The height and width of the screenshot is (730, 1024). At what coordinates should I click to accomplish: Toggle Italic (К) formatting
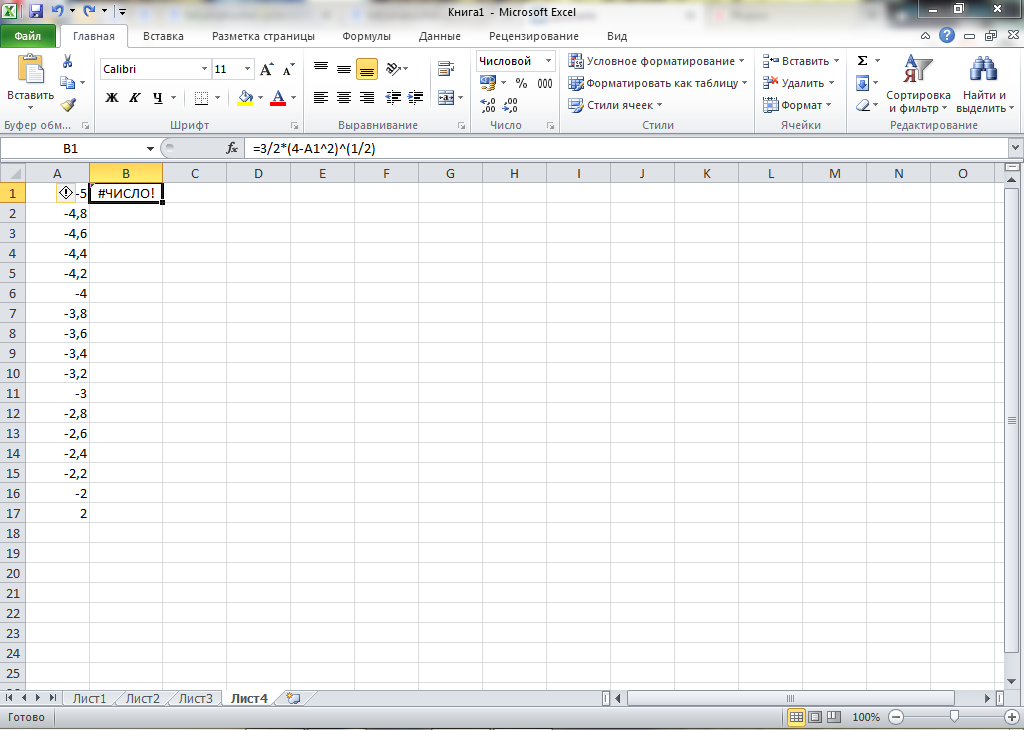coord(135,98)
